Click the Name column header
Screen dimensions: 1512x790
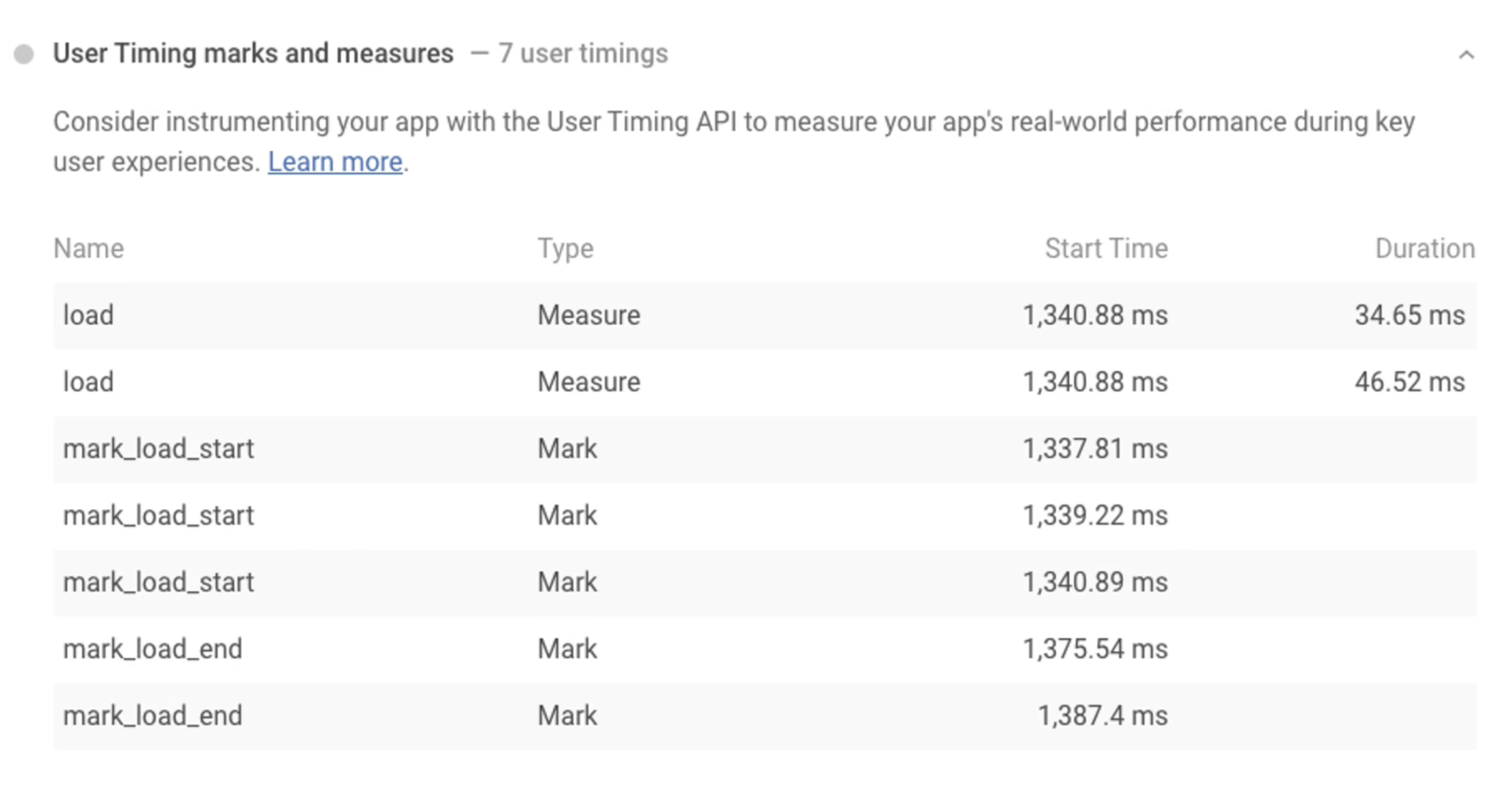pos(88,249)
